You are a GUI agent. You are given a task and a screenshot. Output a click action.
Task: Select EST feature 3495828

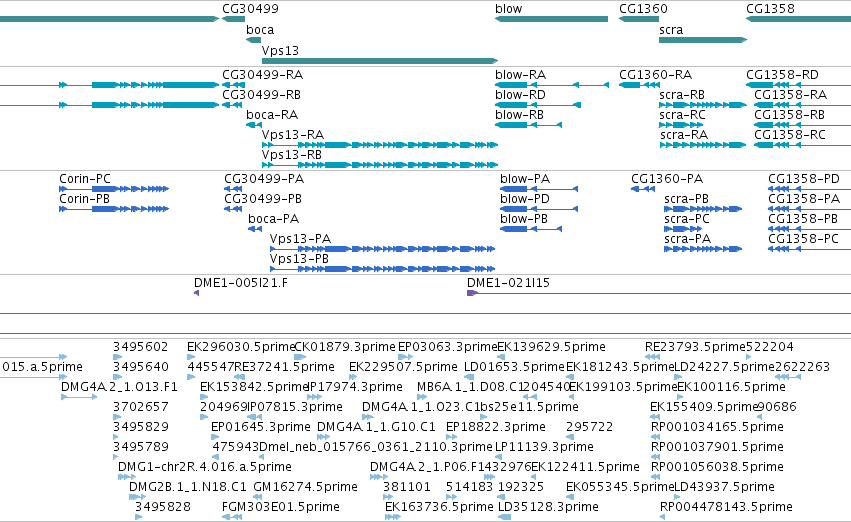pyautogui.click(x=138, y=517)
